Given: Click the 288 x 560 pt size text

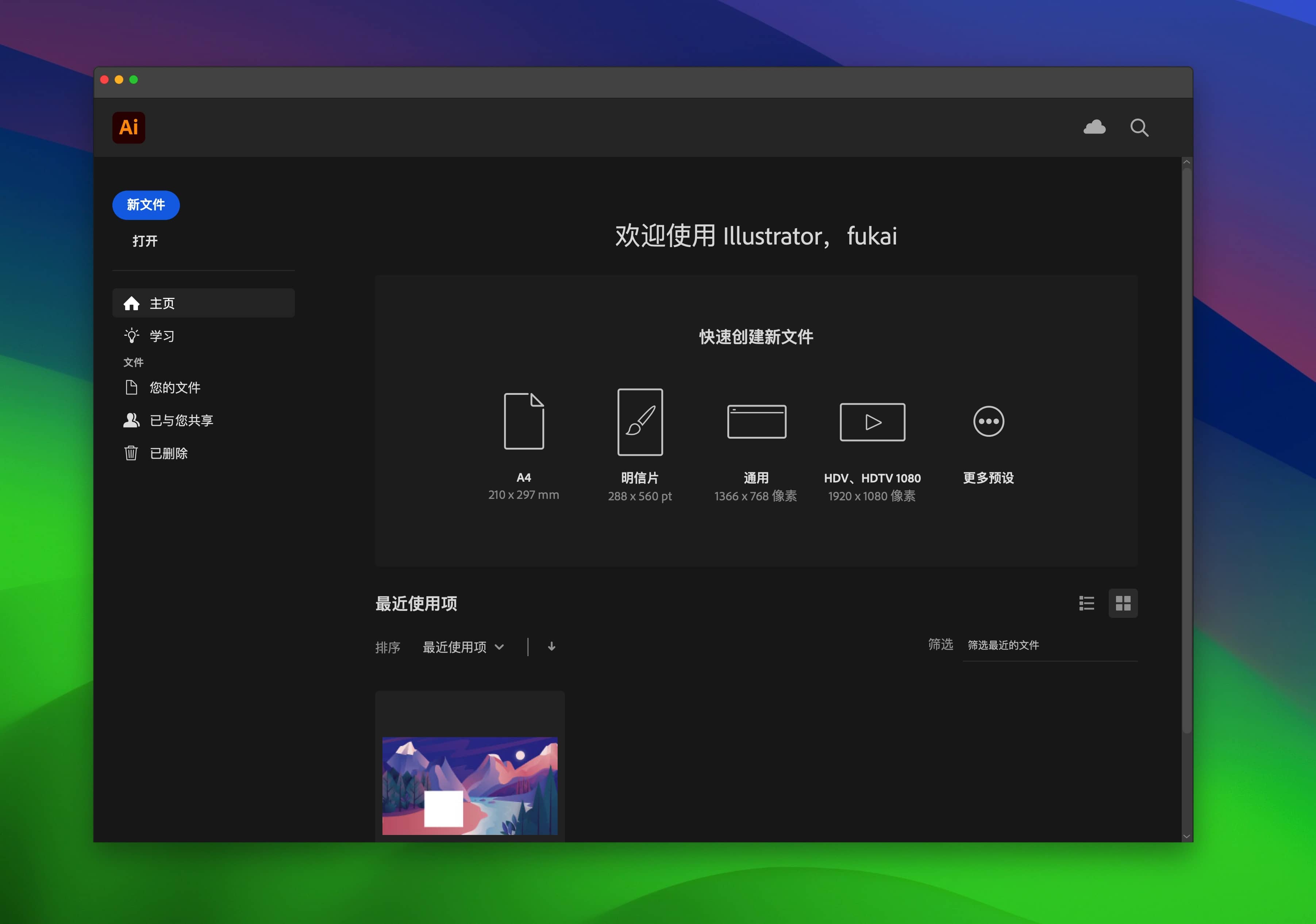Looking at the screenshot, I should [x=640, y=496].
